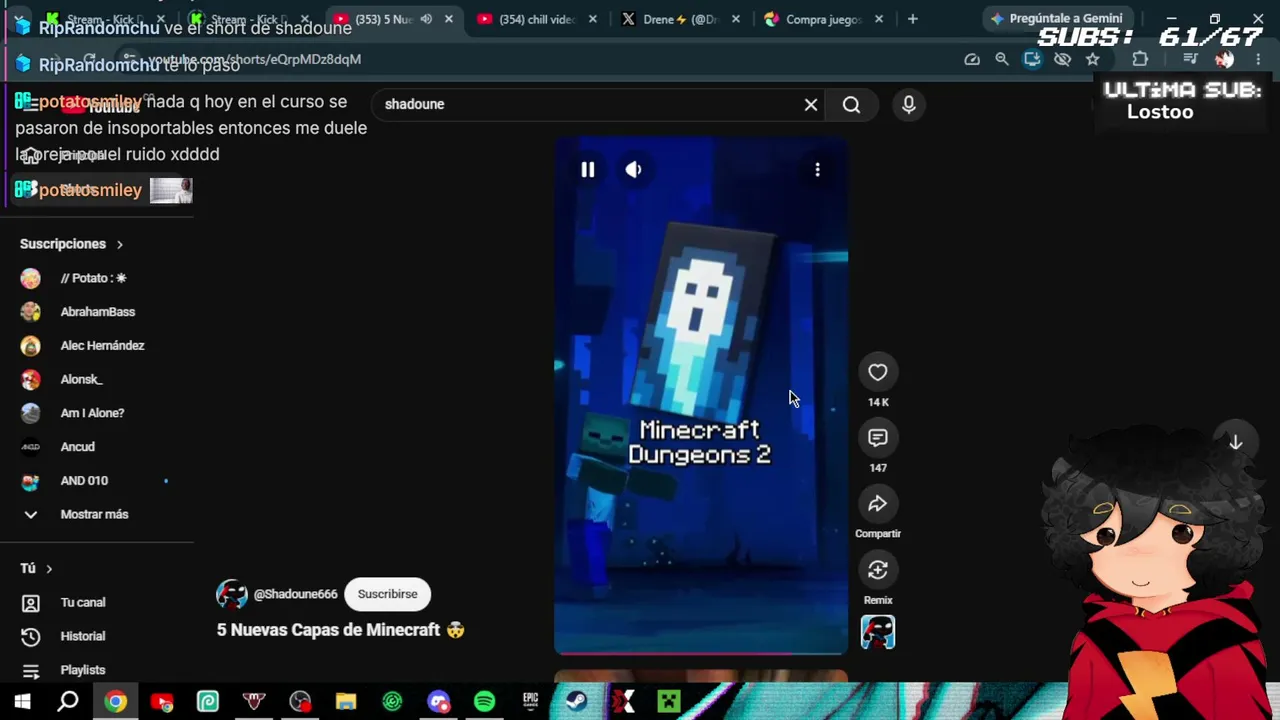Mute the Shorts video volume
The height and width of the screenshot is (720, 1280).
[x=633, y=170]
